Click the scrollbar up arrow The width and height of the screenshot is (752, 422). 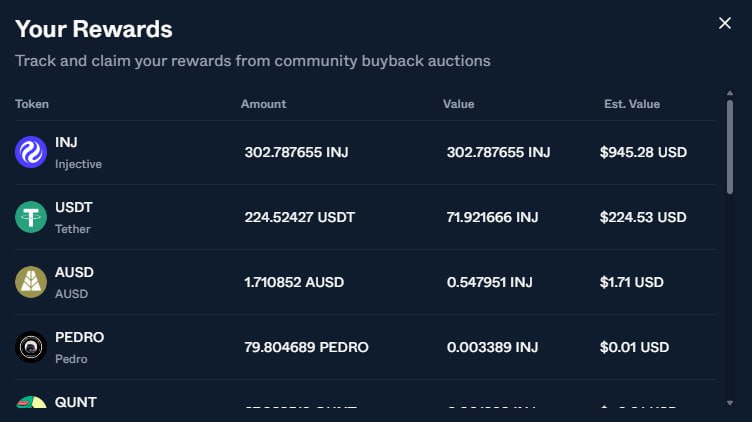coord(730,95)
